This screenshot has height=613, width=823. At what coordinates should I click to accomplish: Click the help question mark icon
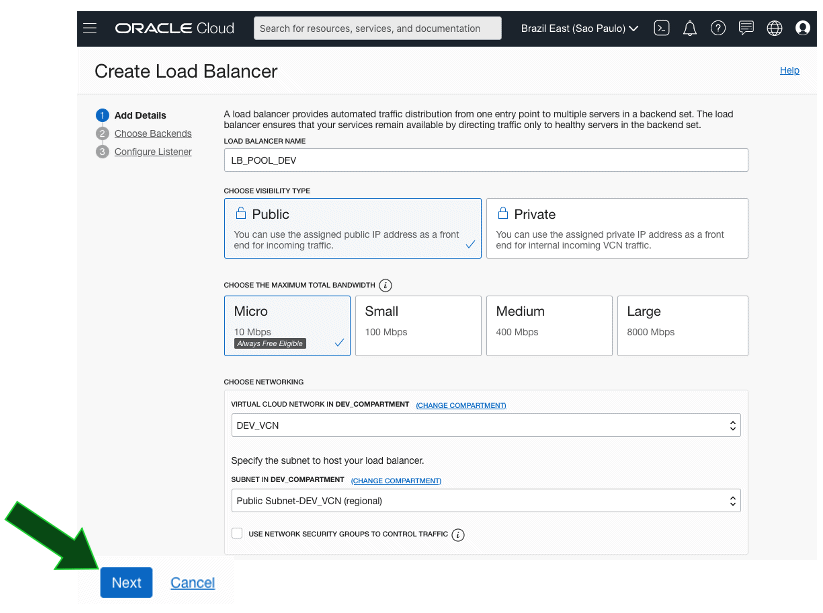(x=718, y=28)
